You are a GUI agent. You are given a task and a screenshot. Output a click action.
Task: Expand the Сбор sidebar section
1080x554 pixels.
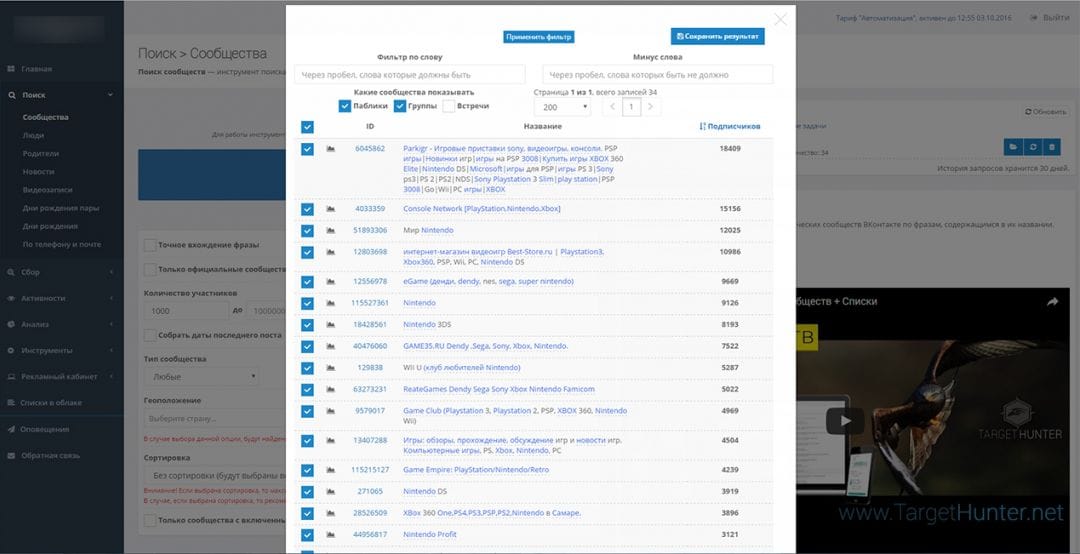point(61,272)
